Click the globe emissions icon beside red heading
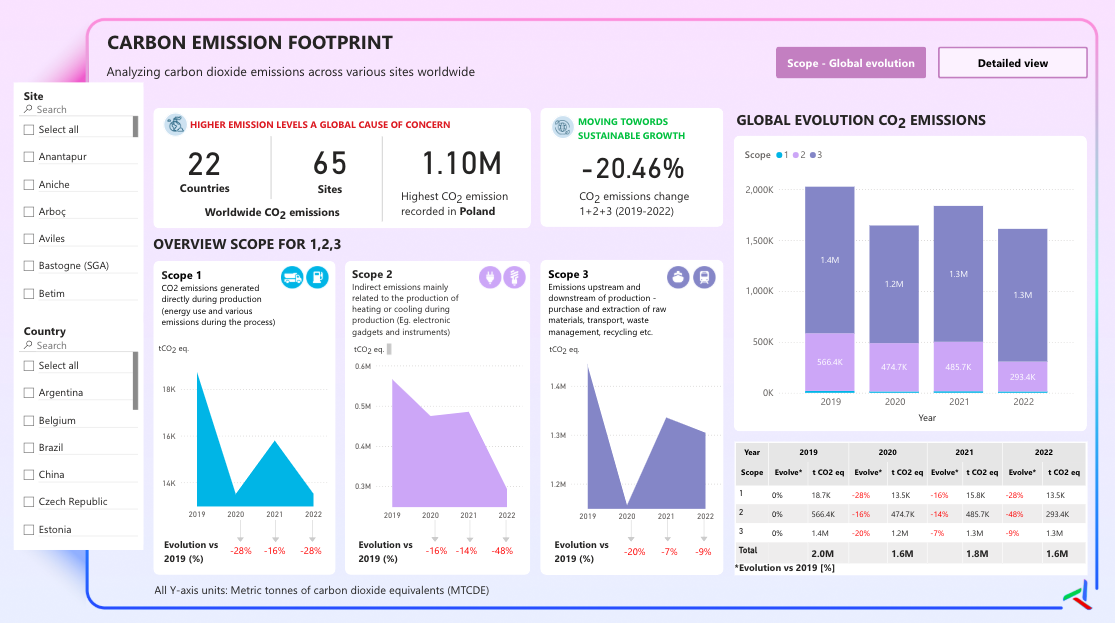1115x623 pixels. click(175, 124)
